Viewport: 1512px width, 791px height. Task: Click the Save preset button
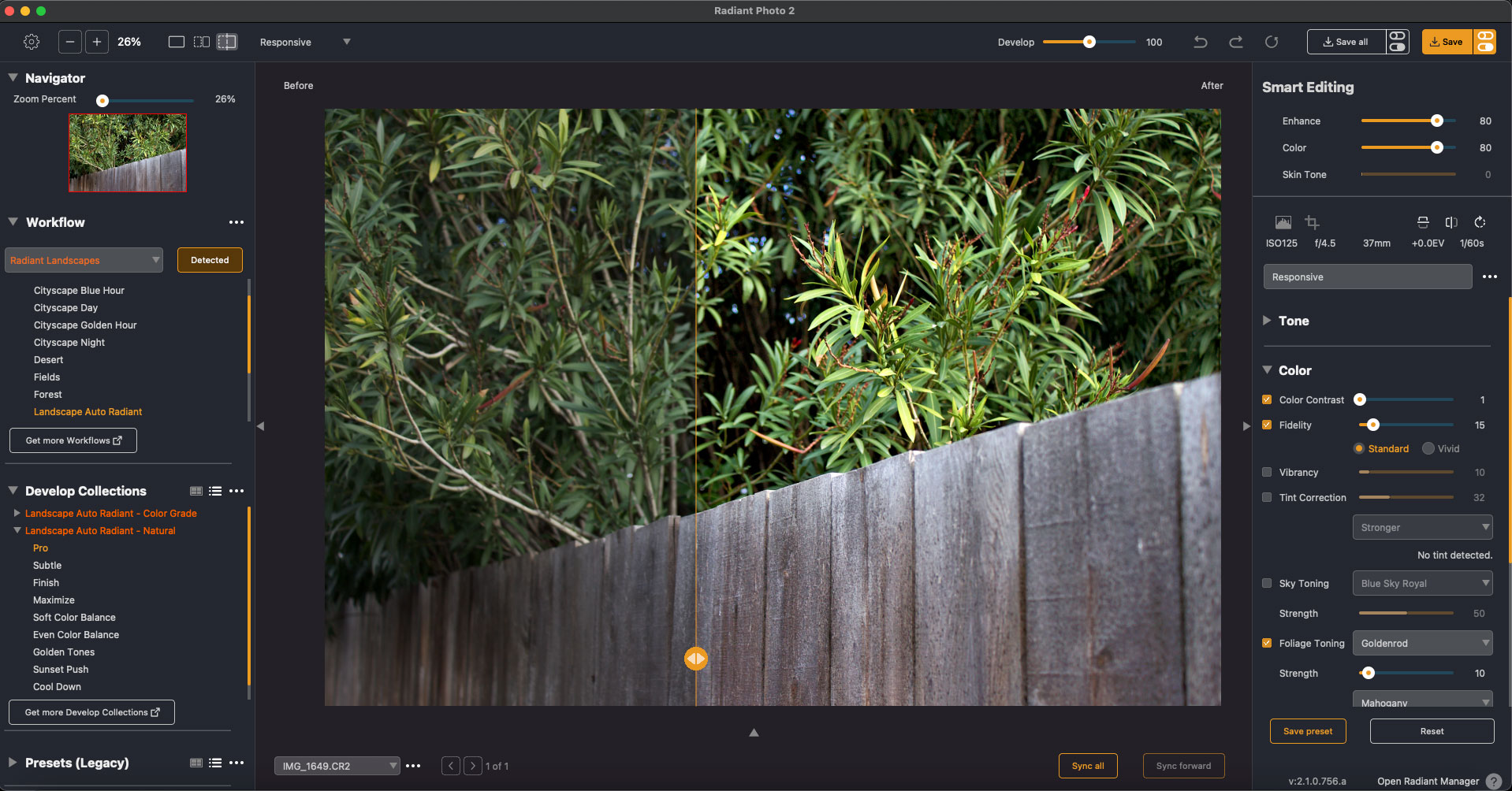point(1308,731)
